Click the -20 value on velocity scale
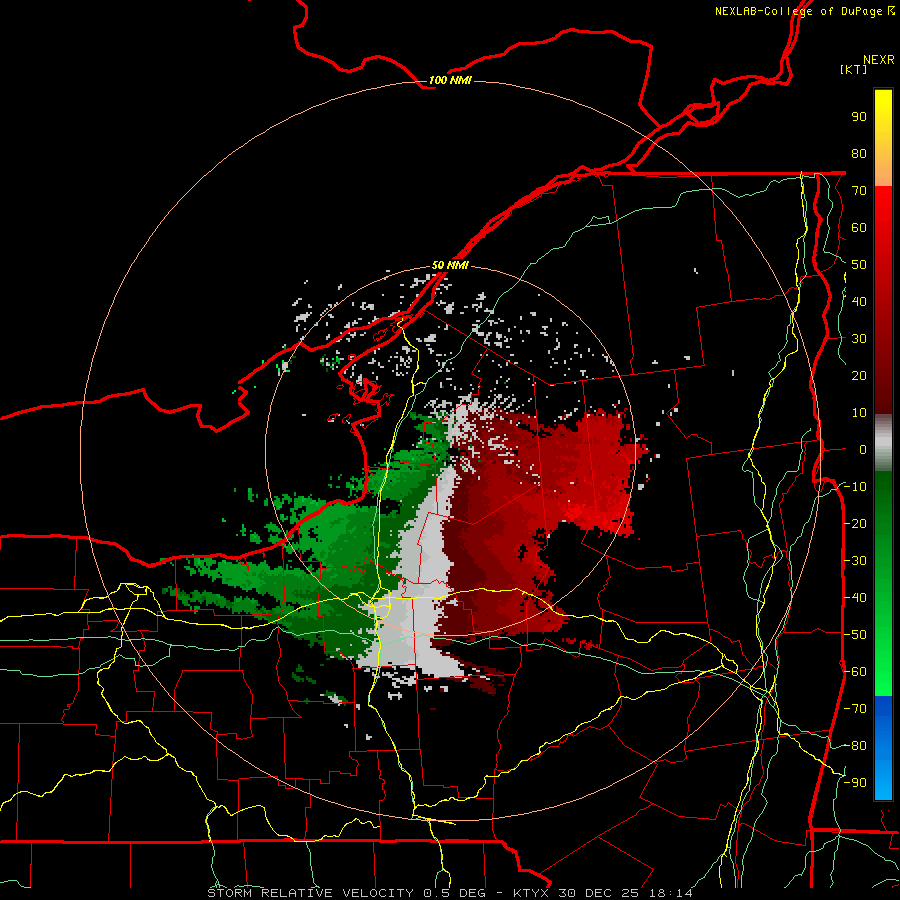The width and height of the screenshot is (900, 900). (x=855, y=523)
